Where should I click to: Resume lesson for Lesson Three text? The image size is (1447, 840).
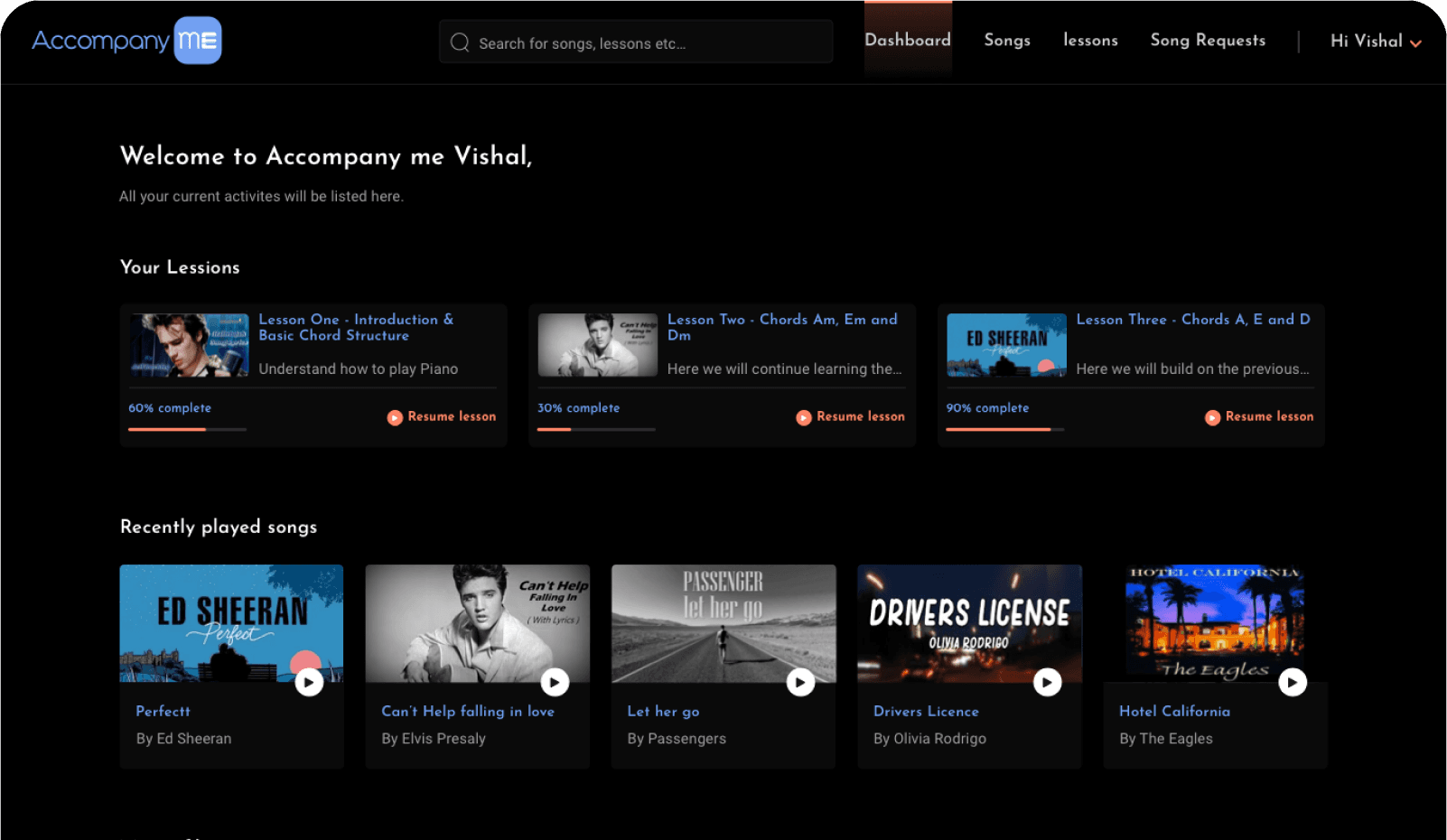click(x=1269, y=416)
